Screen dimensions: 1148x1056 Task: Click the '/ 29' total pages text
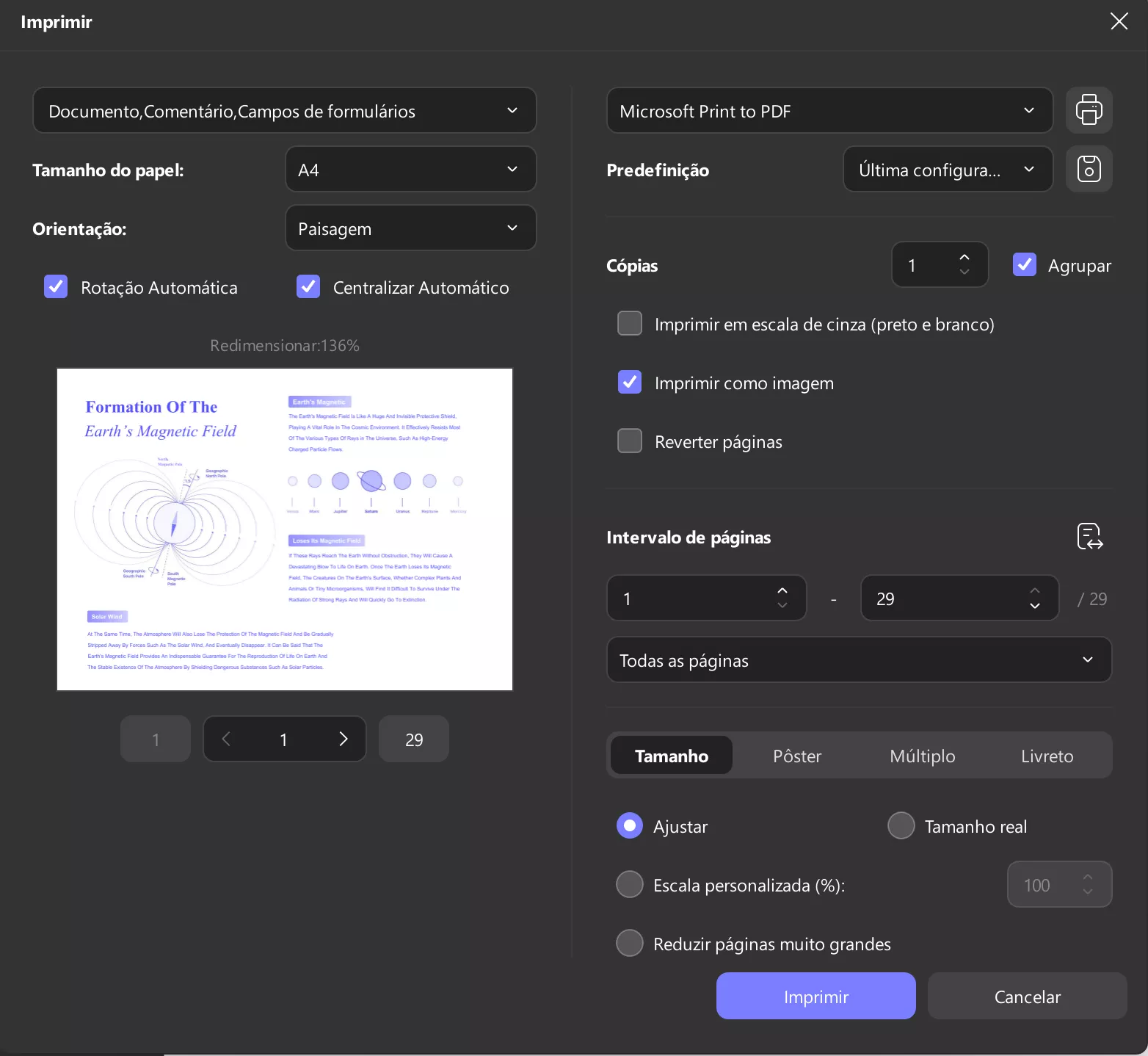1092,598
